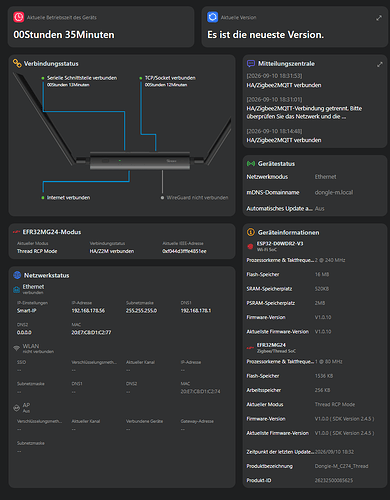390x500 pixels.
Task: Click subnet mask 255.255.255.0
Action: point(141,310)
